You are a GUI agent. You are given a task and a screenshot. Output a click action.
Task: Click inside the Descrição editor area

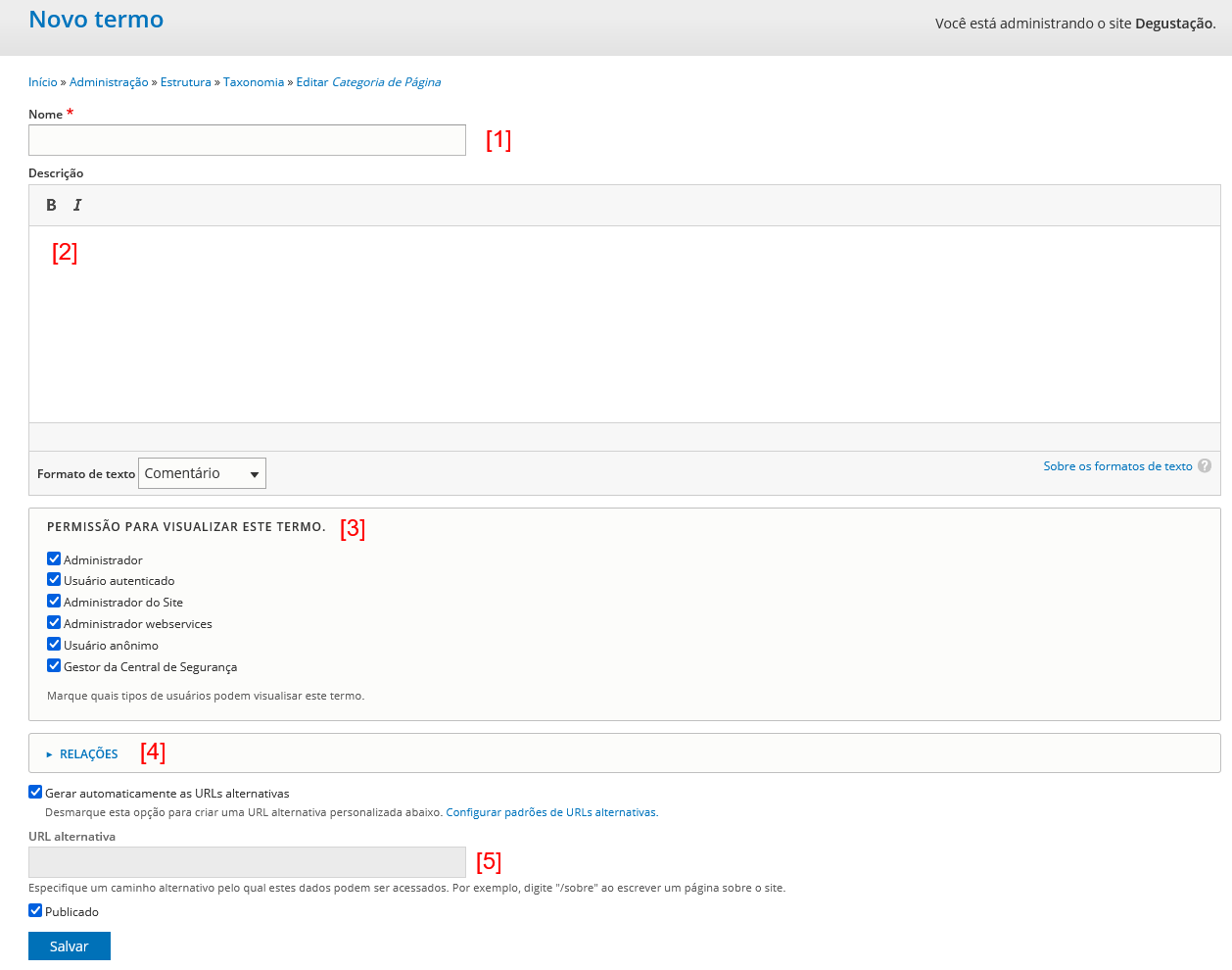(625, 324)
